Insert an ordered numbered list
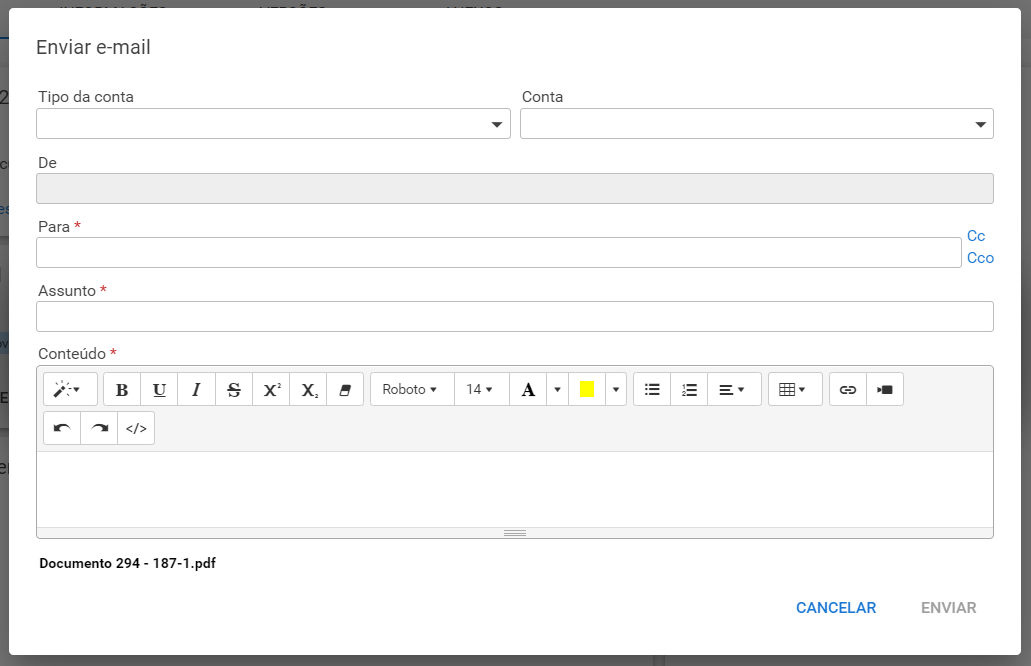 689,389
